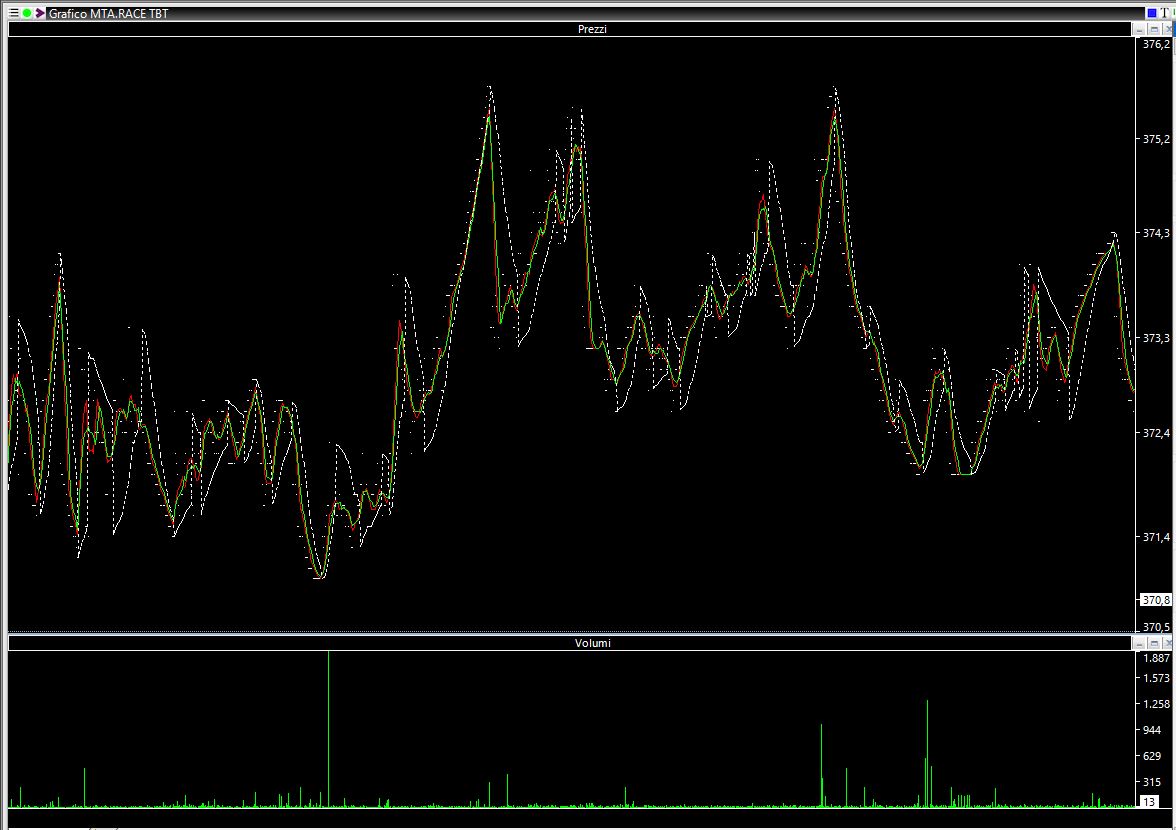Maximize the Prezzi panel
Viewport: 1176px width, 830px height.
(x=1155, y=29)
